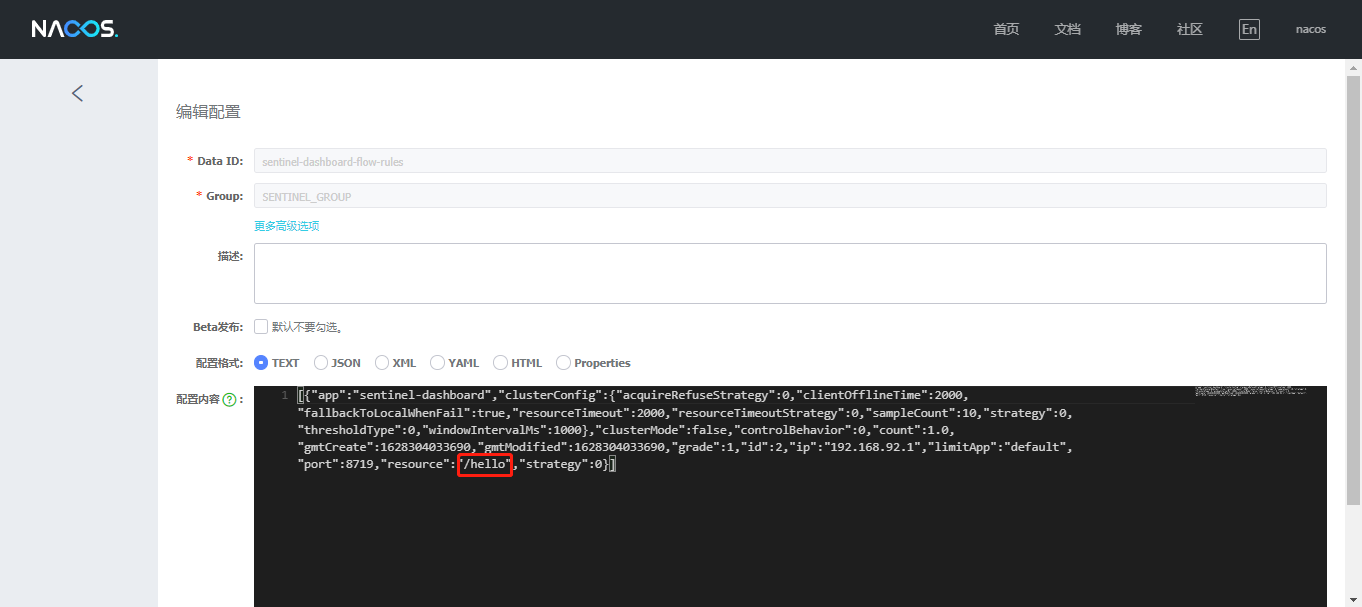The width and height of the screenshot is (1362, 607).
Task: Click line number 1 in the editor
Action: click(x=284, y=395)
